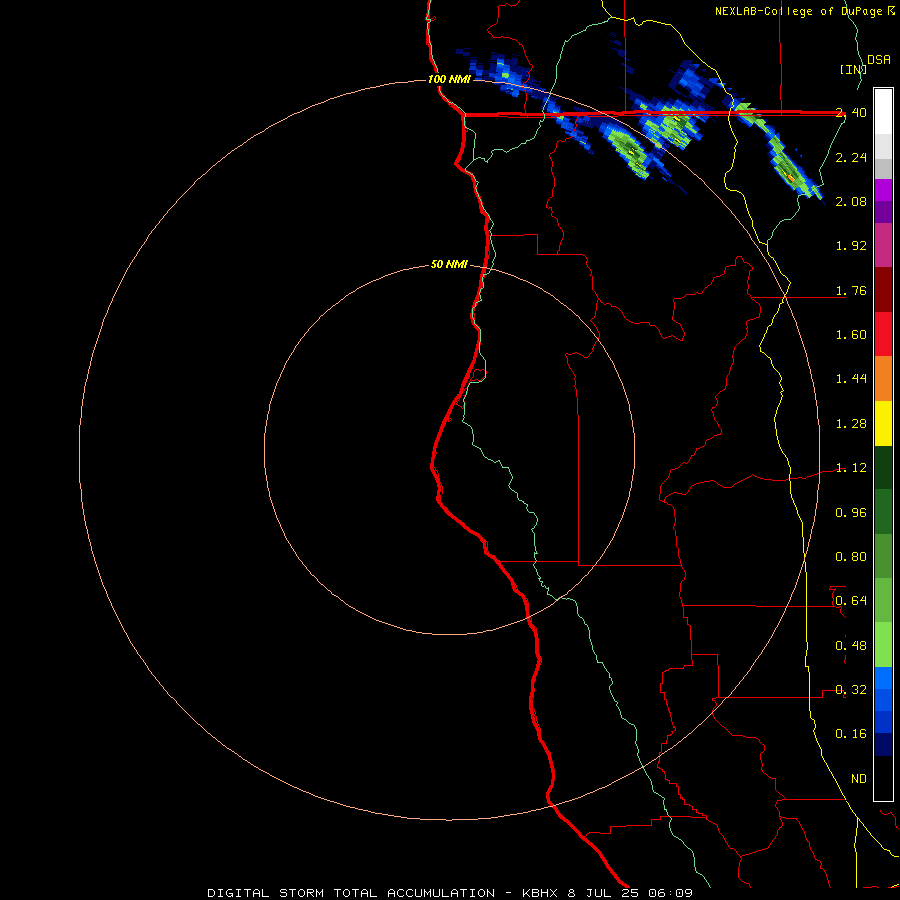Pick the pink legend swatch near 1.92
This screenshot has width=900, height=900.
coord(883,245)
